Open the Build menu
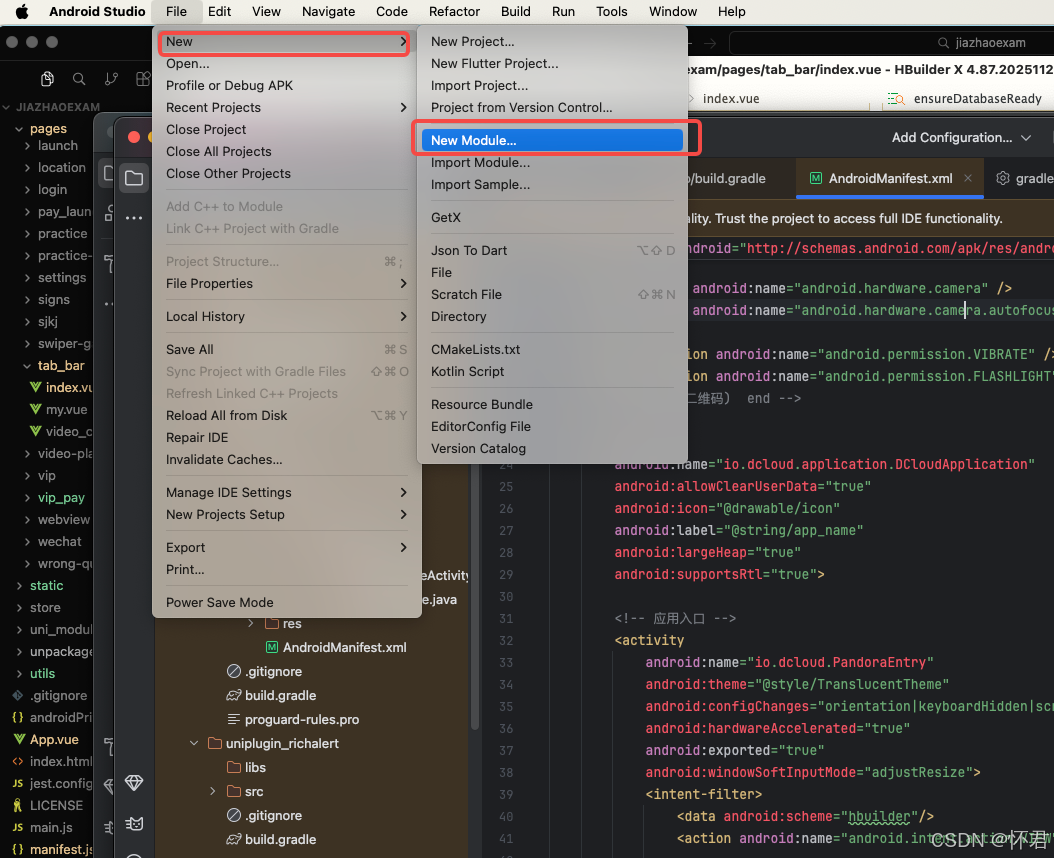 [x=516, y=11]
